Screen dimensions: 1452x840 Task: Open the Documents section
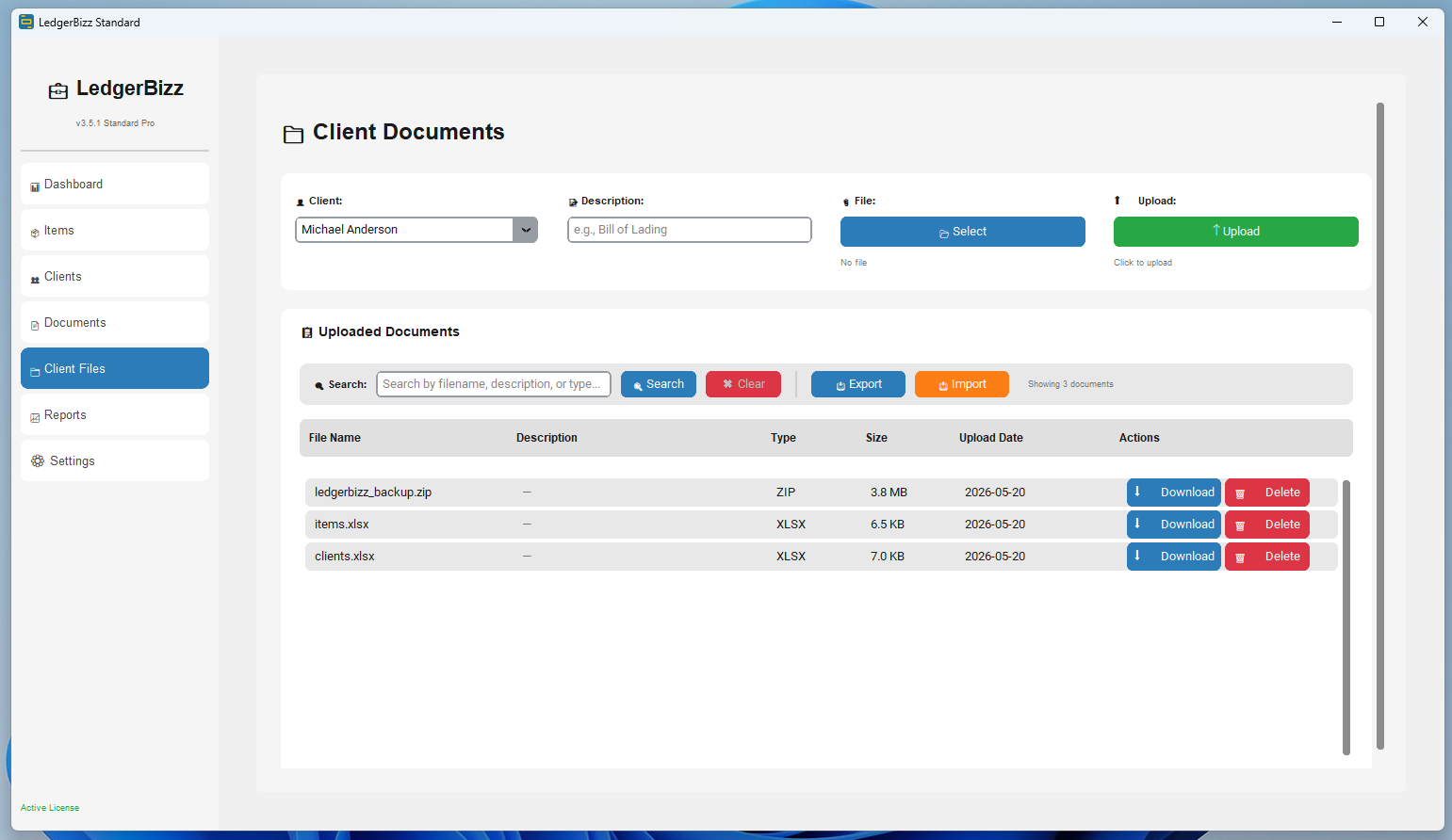click(x=115, y=322)
